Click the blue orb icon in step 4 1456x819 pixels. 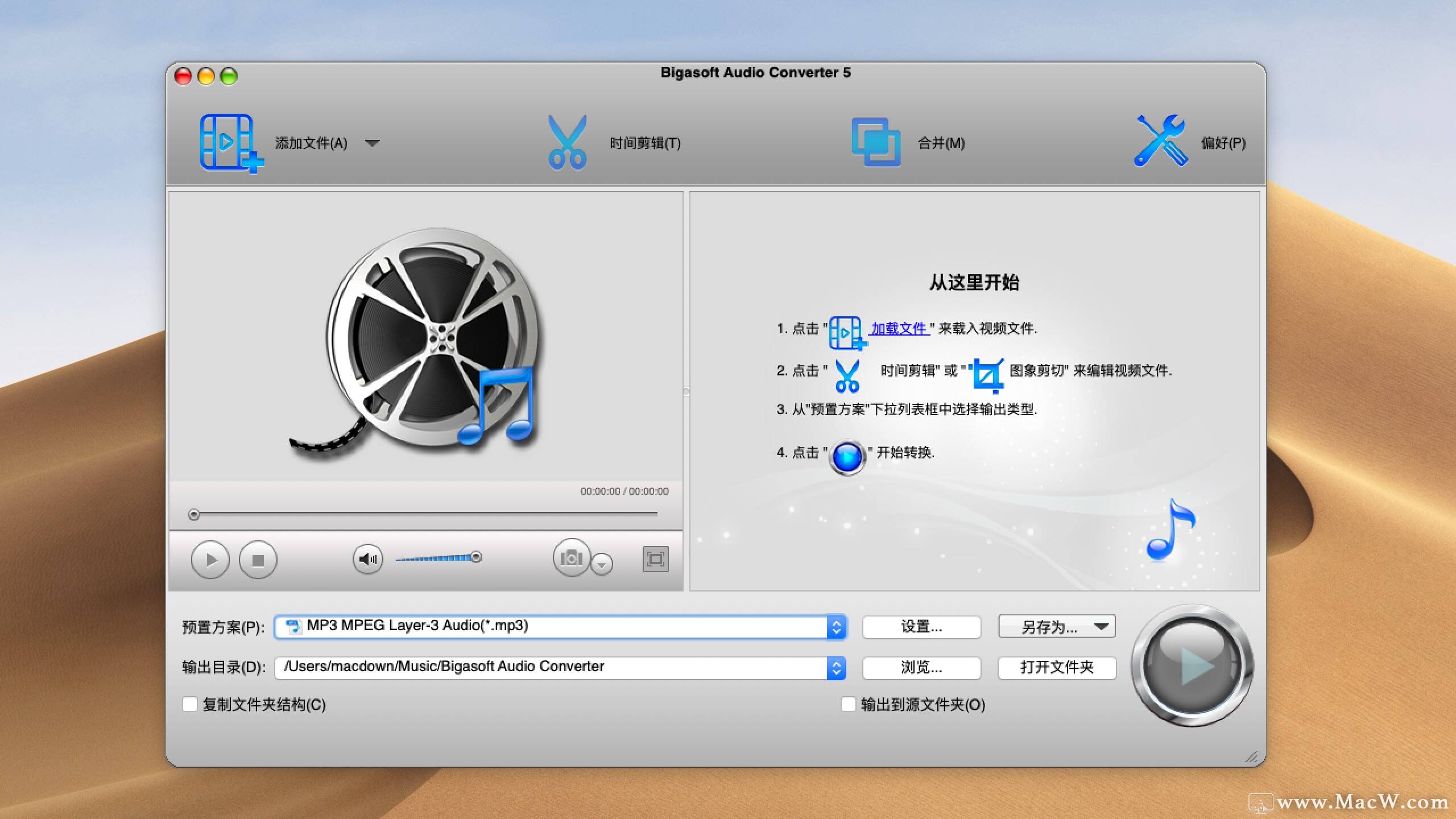coord(847,457)
